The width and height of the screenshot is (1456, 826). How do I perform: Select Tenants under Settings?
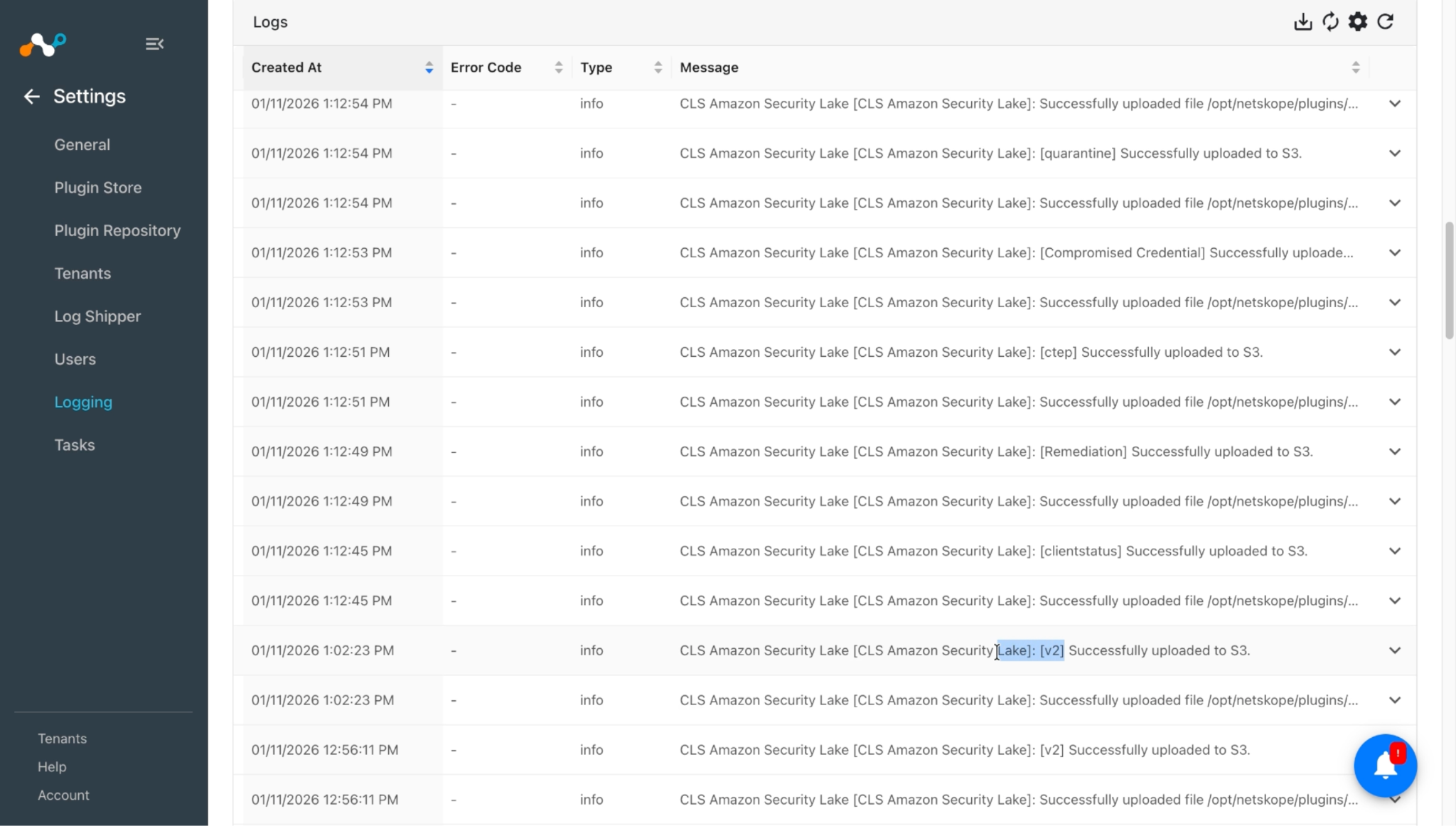[x=82, y=274]
